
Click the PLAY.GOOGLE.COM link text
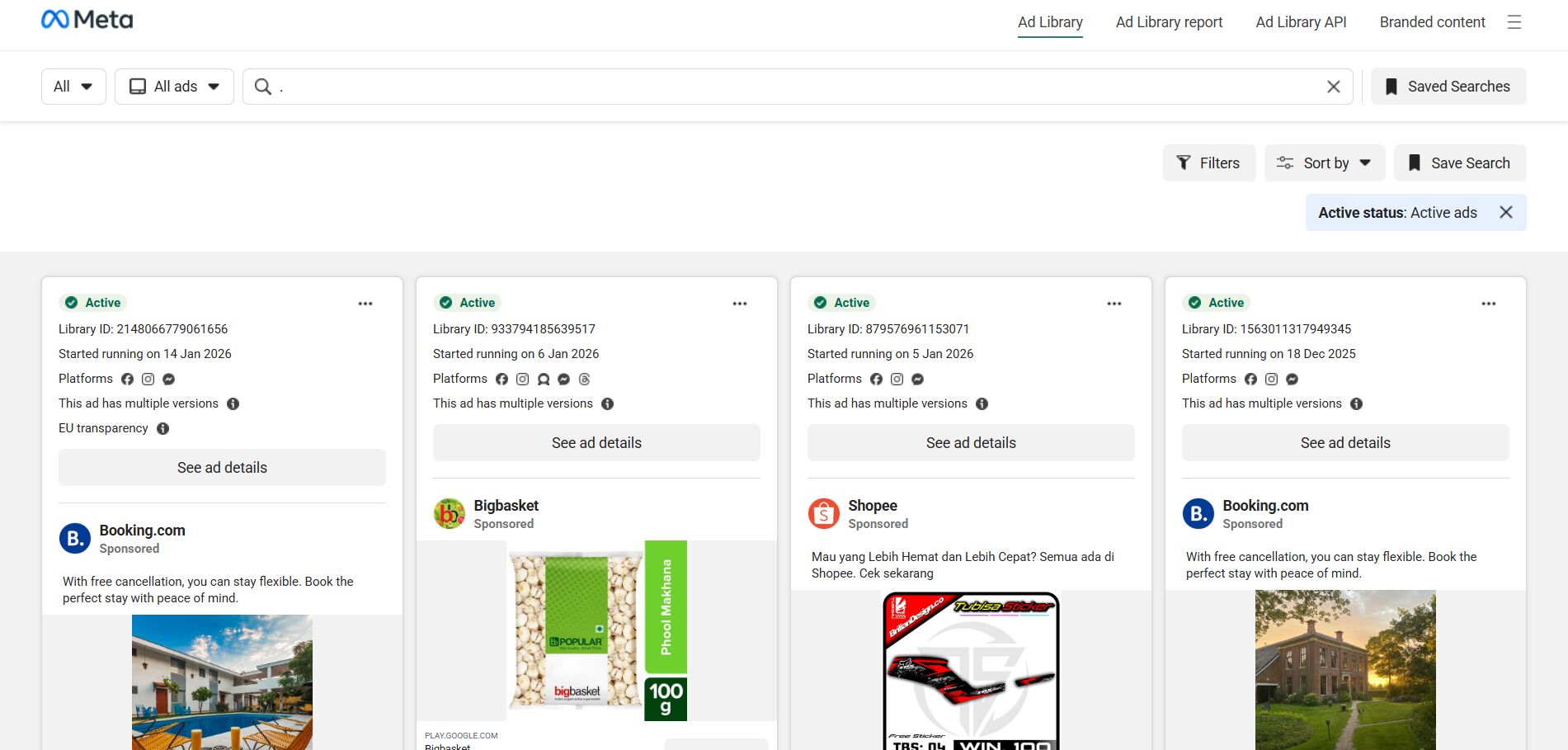tap(461, 735)
